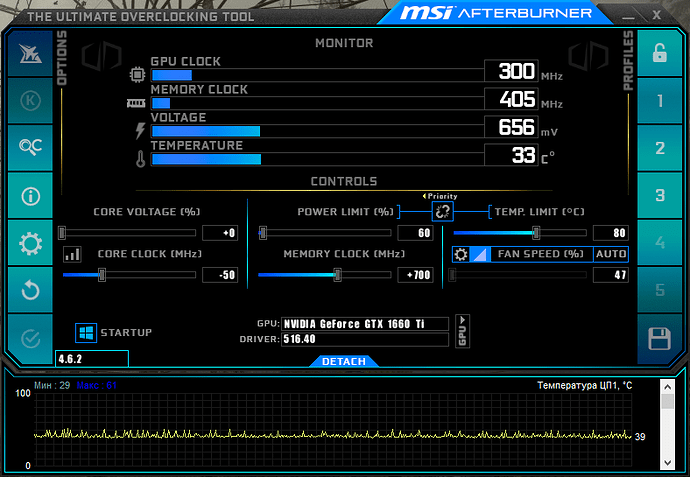Click the fan speed slider handle
Screen dimensions: 690x477
(452, 275)
